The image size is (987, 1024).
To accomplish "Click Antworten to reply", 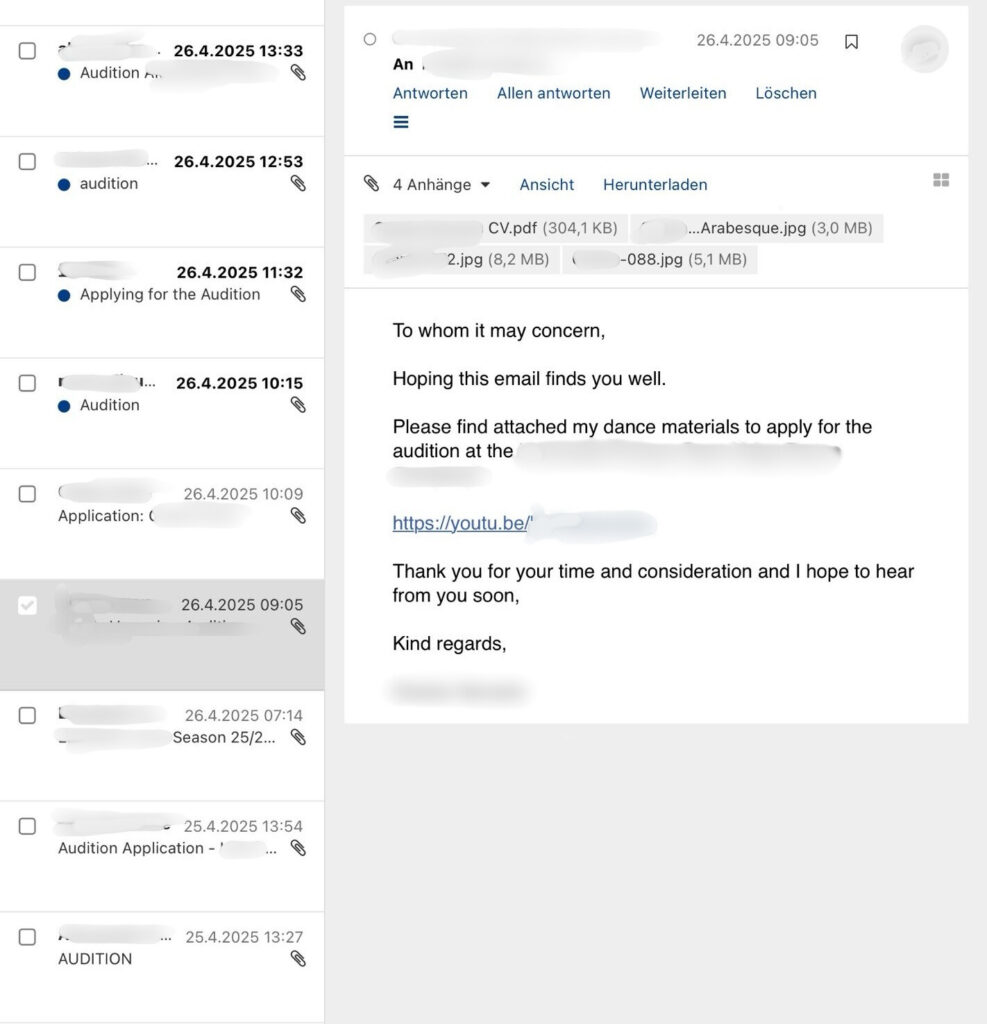I will 430,93.
